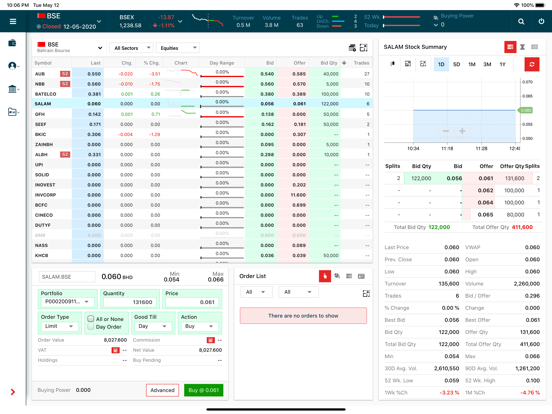Open the Good Till Day dropdown
The height and width of the screenshot is (414, 552).
152,326
